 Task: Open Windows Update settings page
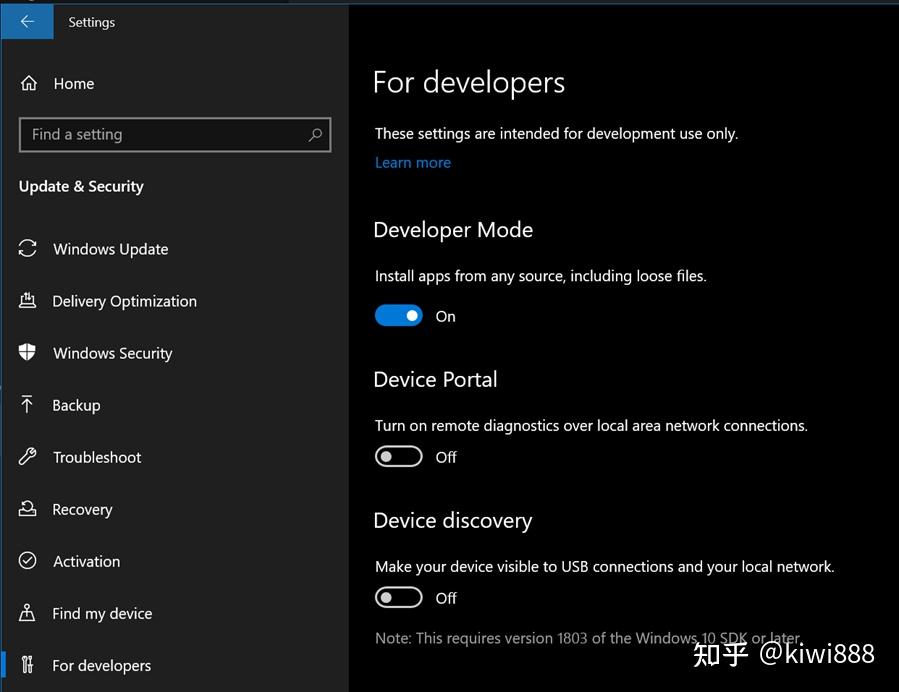(174, 249)
